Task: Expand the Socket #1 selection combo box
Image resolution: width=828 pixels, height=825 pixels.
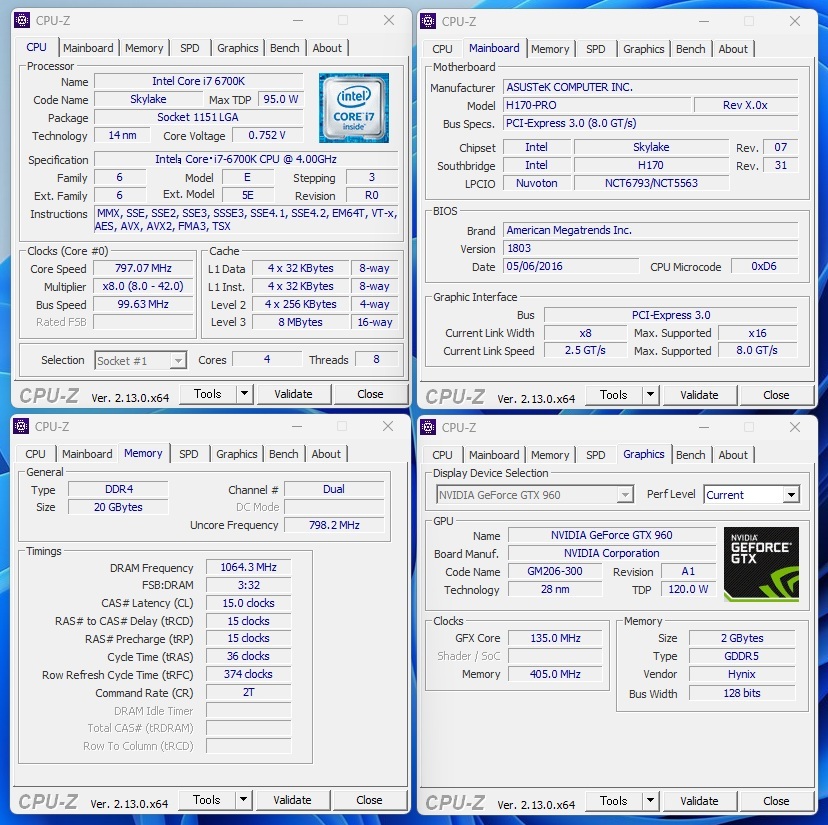Action: point(178,361)
